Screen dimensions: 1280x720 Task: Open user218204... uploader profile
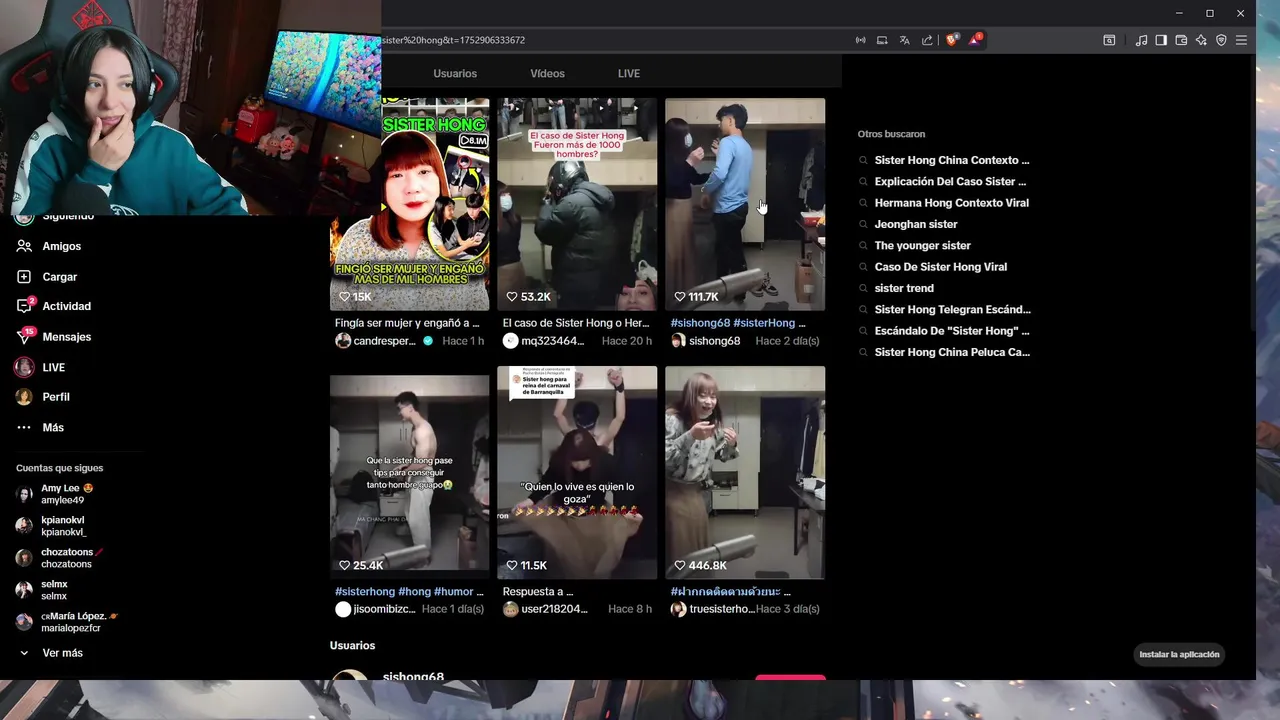(x=544, y=609)
